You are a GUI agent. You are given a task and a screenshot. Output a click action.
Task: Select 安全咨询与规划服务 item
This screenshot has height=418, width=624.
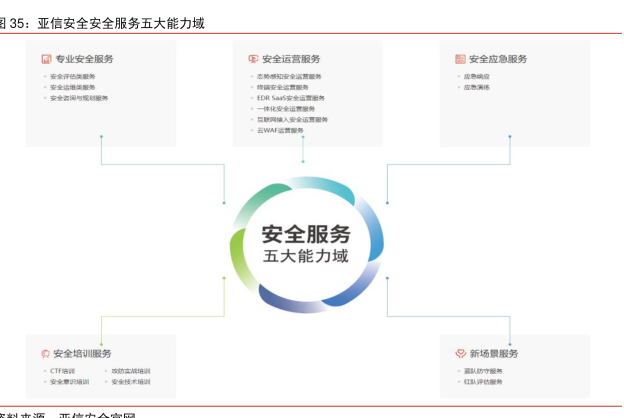(79, 98)
